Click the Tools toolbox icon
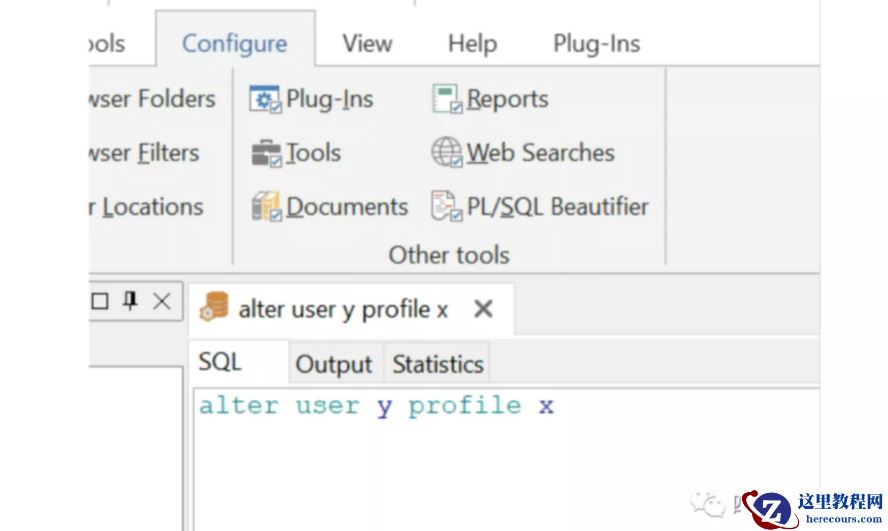The width and height of the screenshot is (888, 531). pyautogui.click(x=266, y=153)
